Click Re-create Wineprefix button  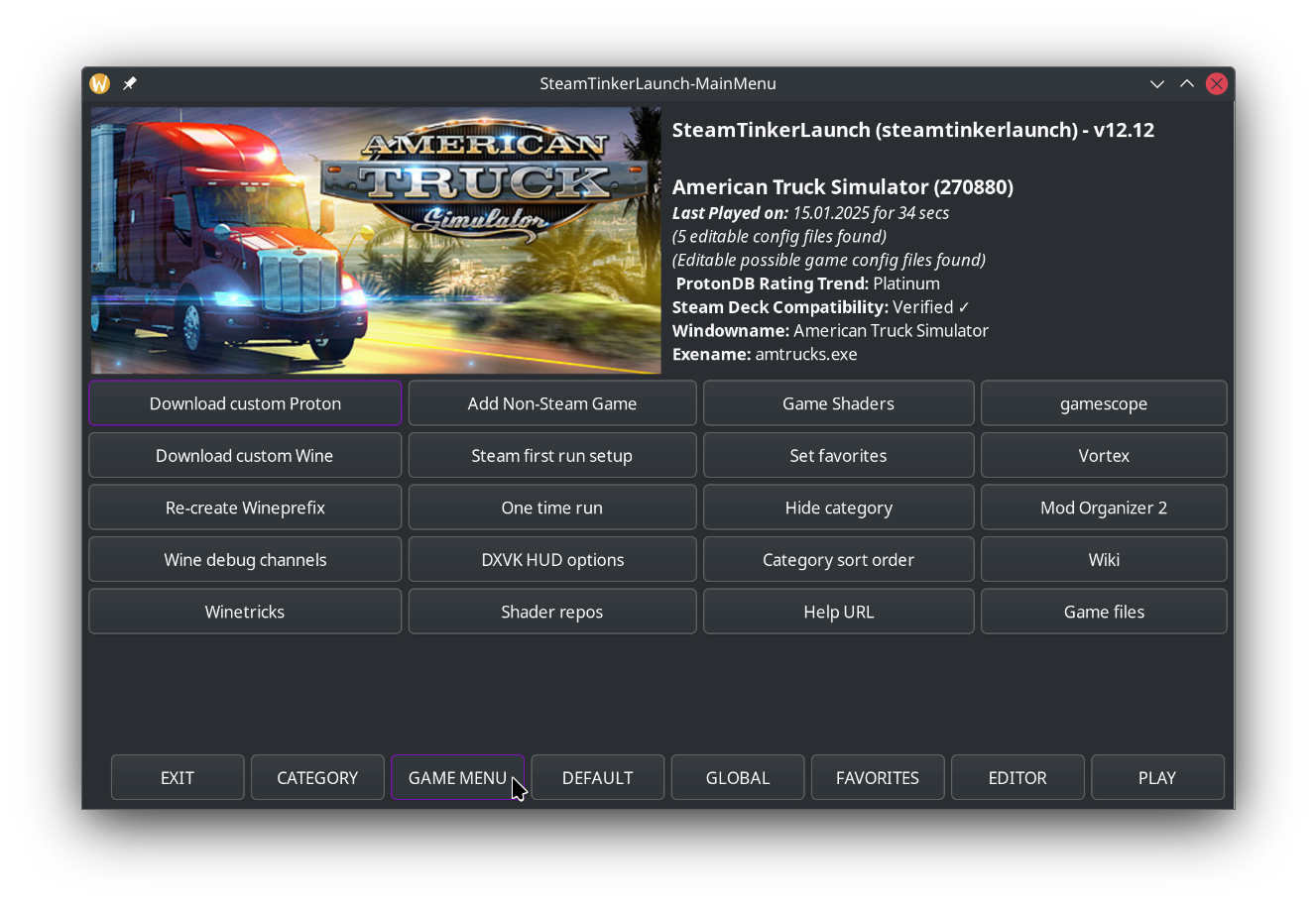(245, 508)
